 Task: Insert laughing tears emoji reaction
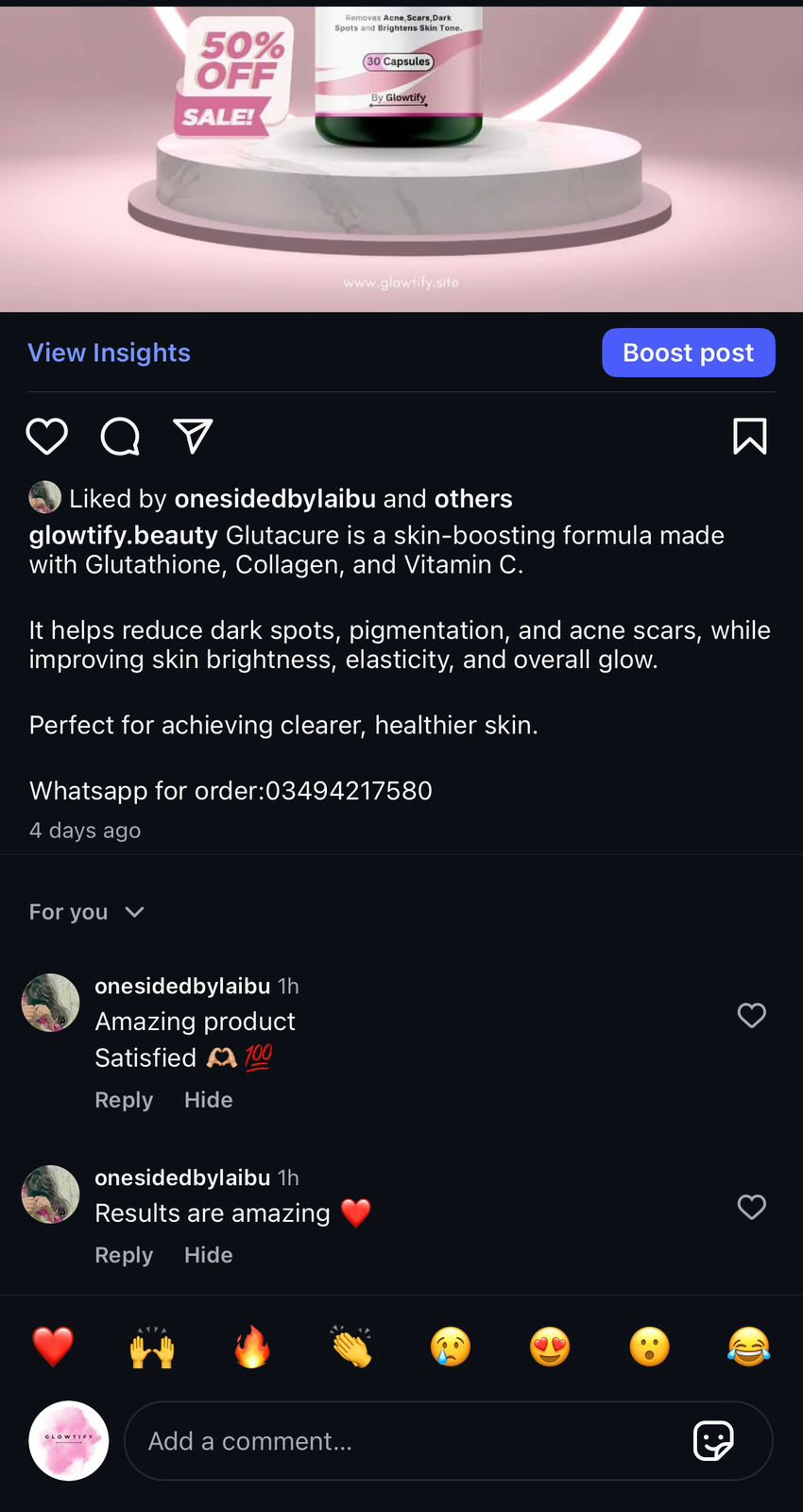(x=748, y=1347)
